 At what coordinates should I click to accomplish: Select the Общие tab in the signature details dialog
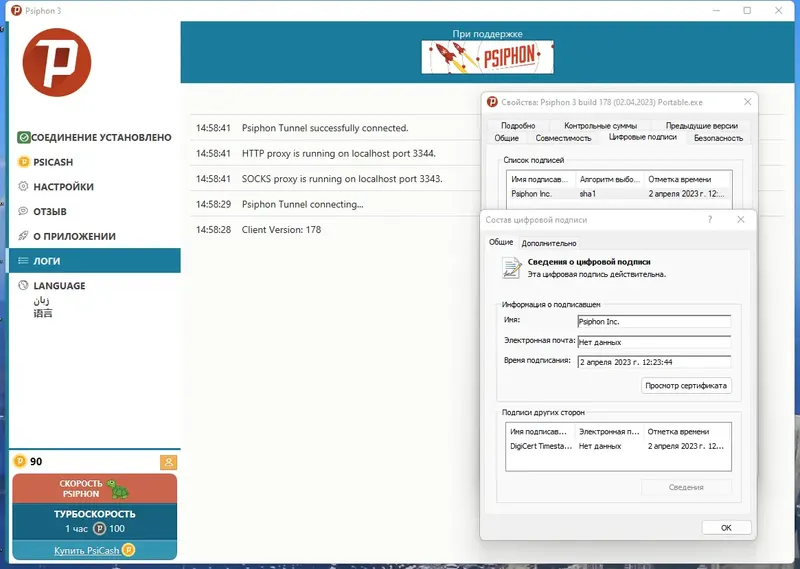tap(501, 242)
